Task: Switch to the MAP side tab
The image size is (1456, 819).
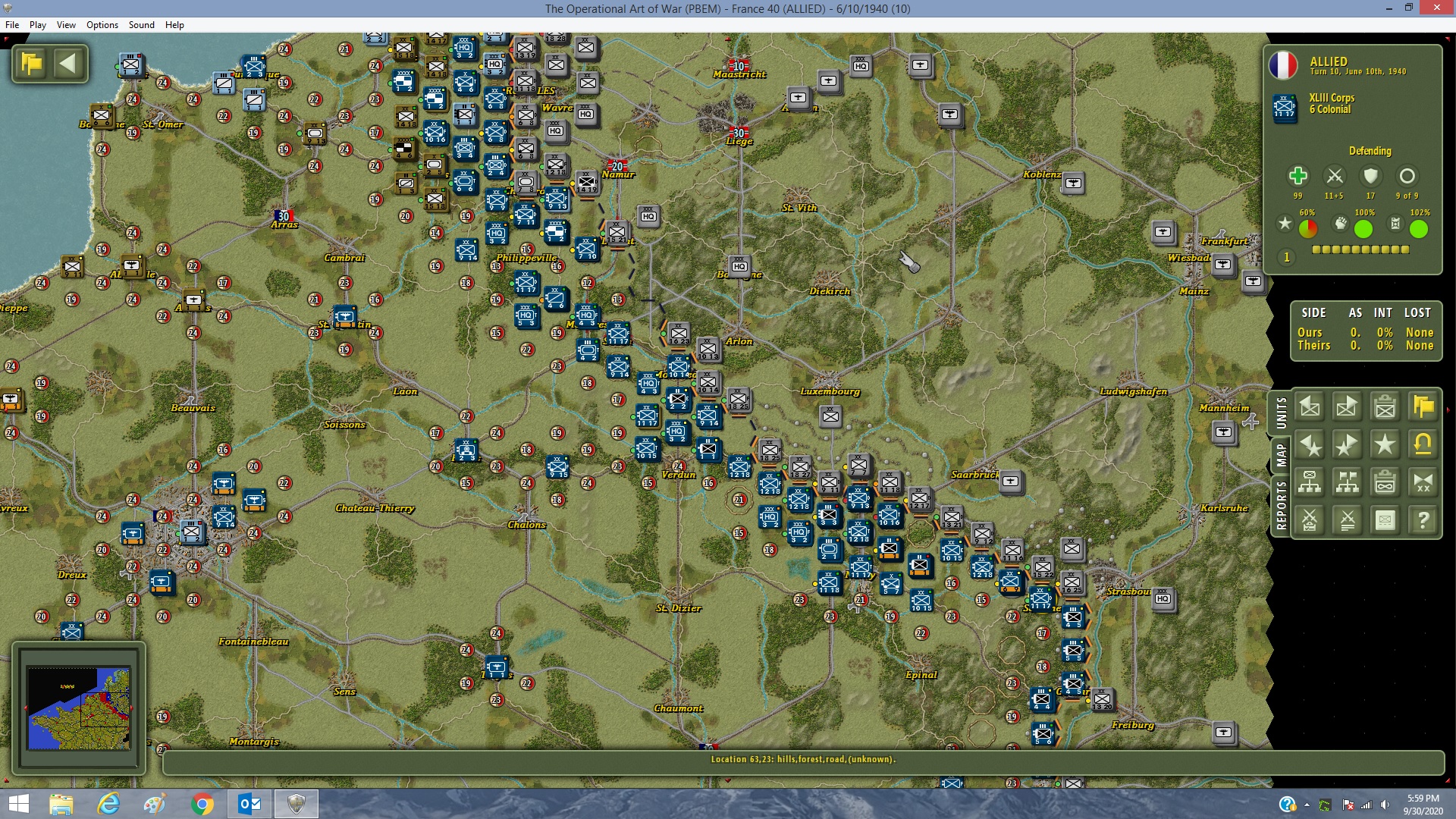Action: coord(1281,454)
